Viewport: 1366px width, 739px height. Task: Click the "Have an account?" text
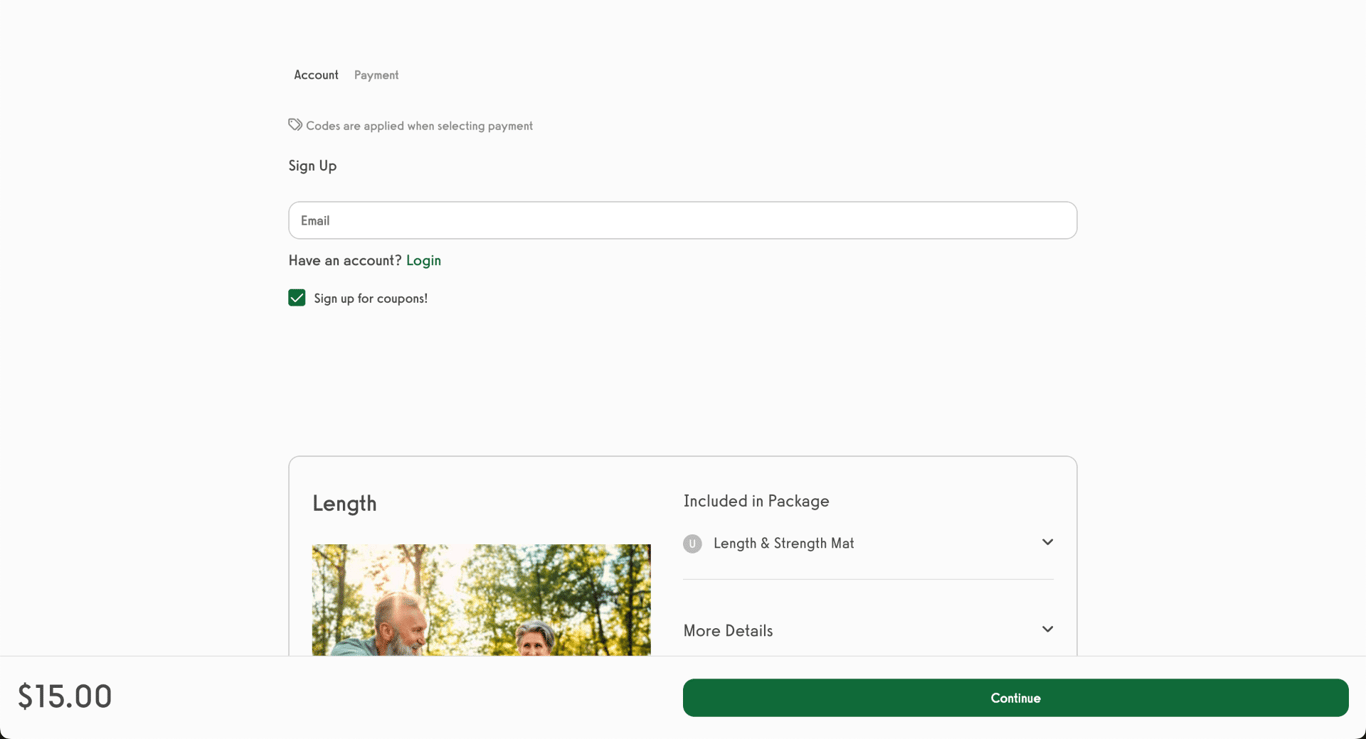click(344, 261)
